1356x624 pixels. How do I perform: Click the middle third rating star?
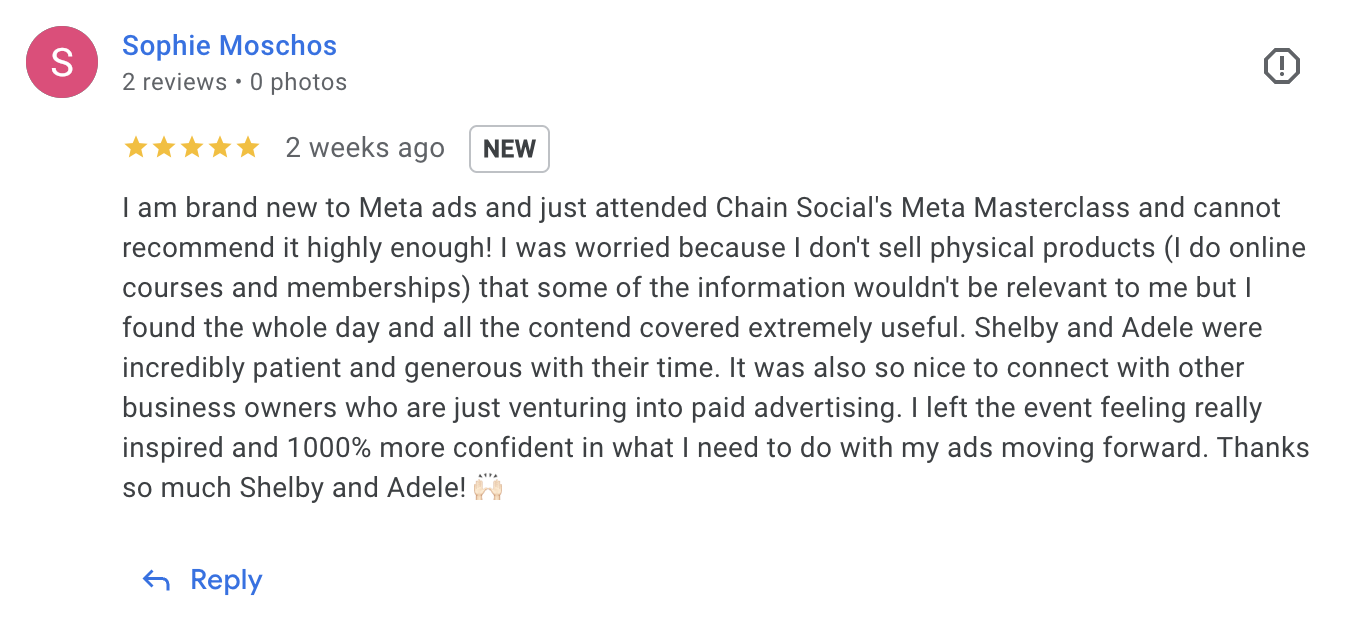coord(191,148)
